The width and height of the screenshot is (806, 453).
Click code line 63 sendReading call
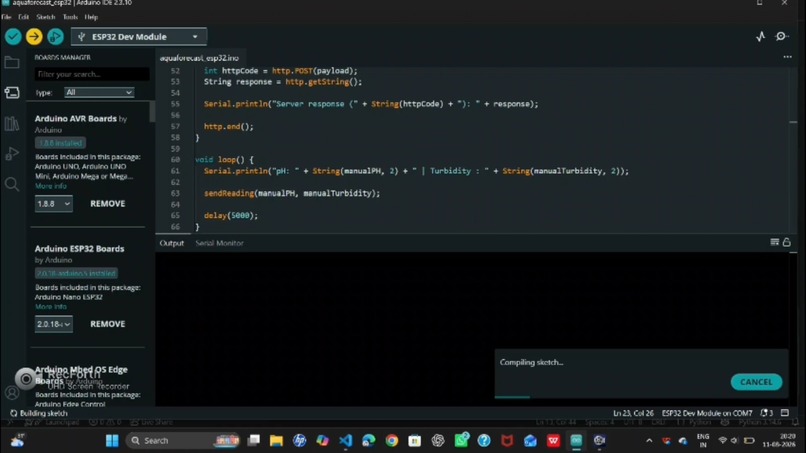(292, 193)
